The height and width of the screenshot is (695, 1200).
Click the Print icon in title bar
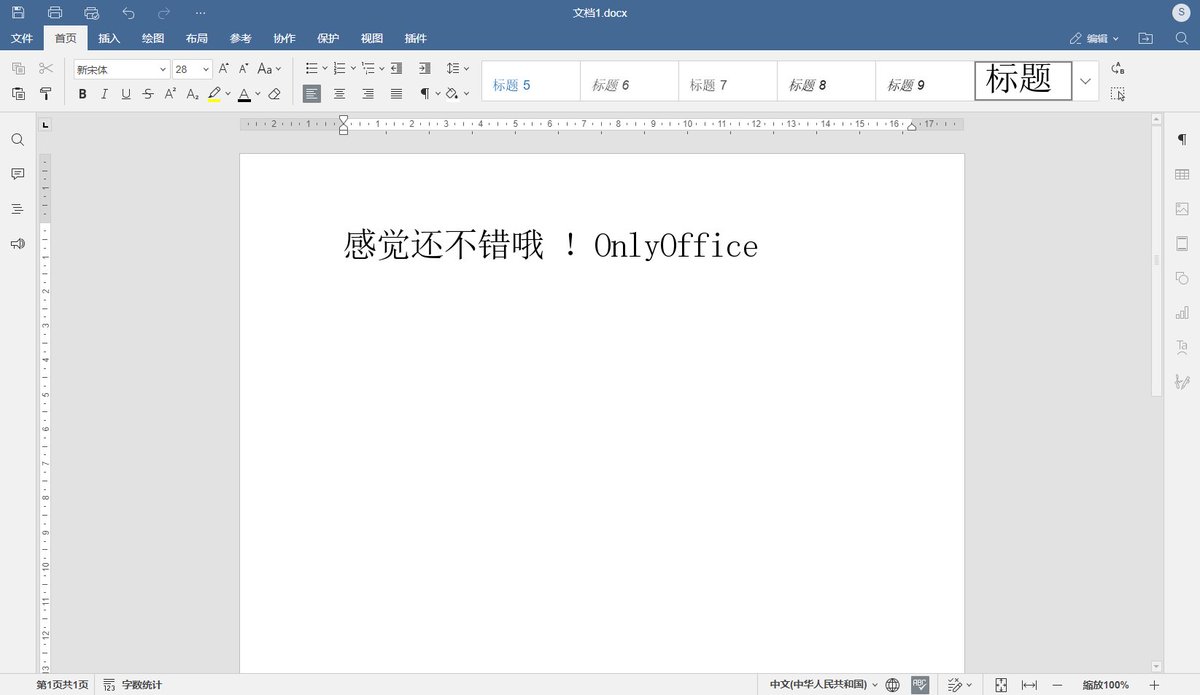point(55,12)
